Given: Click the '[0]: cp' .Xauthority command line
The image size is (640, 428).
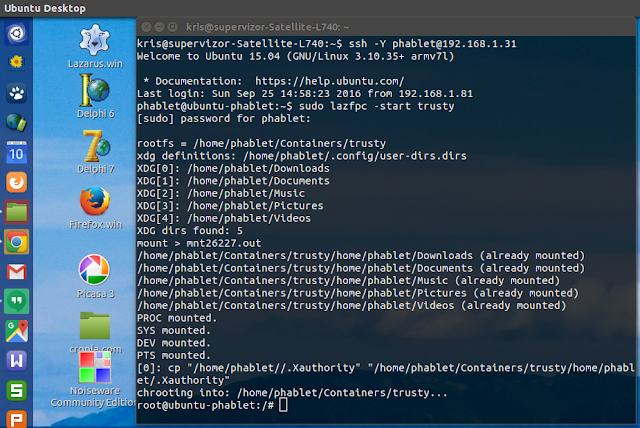Looking at the screenshot, I should (x=386, y=374).
